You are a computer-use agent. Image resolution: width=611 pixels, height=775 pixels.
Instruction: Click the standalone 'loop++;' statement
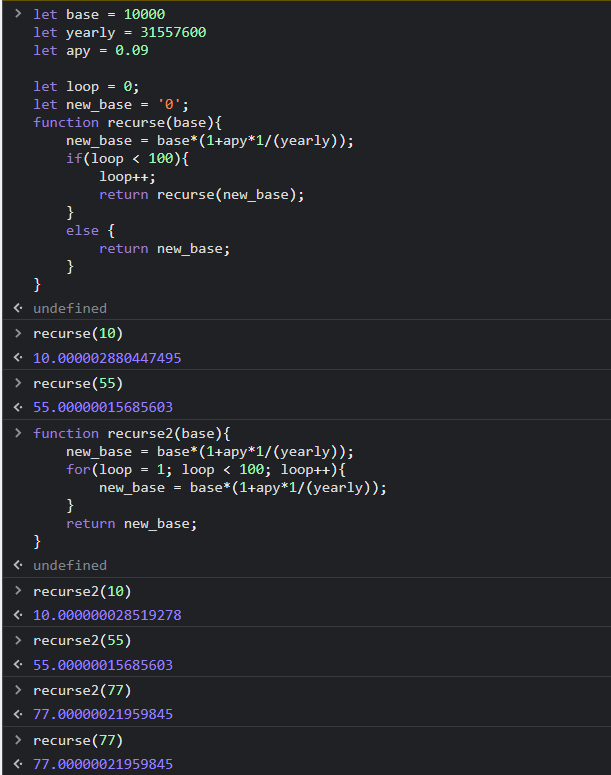tap(128, 177)
